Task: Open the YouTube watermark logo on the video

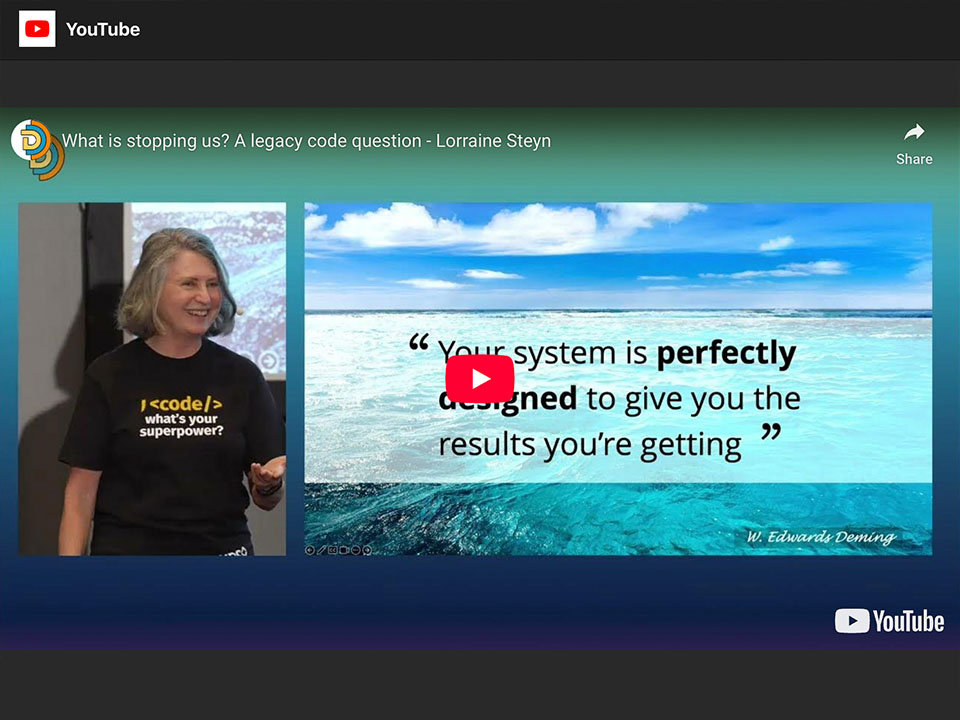Action: pyautogui.click(x=889, y=621)
